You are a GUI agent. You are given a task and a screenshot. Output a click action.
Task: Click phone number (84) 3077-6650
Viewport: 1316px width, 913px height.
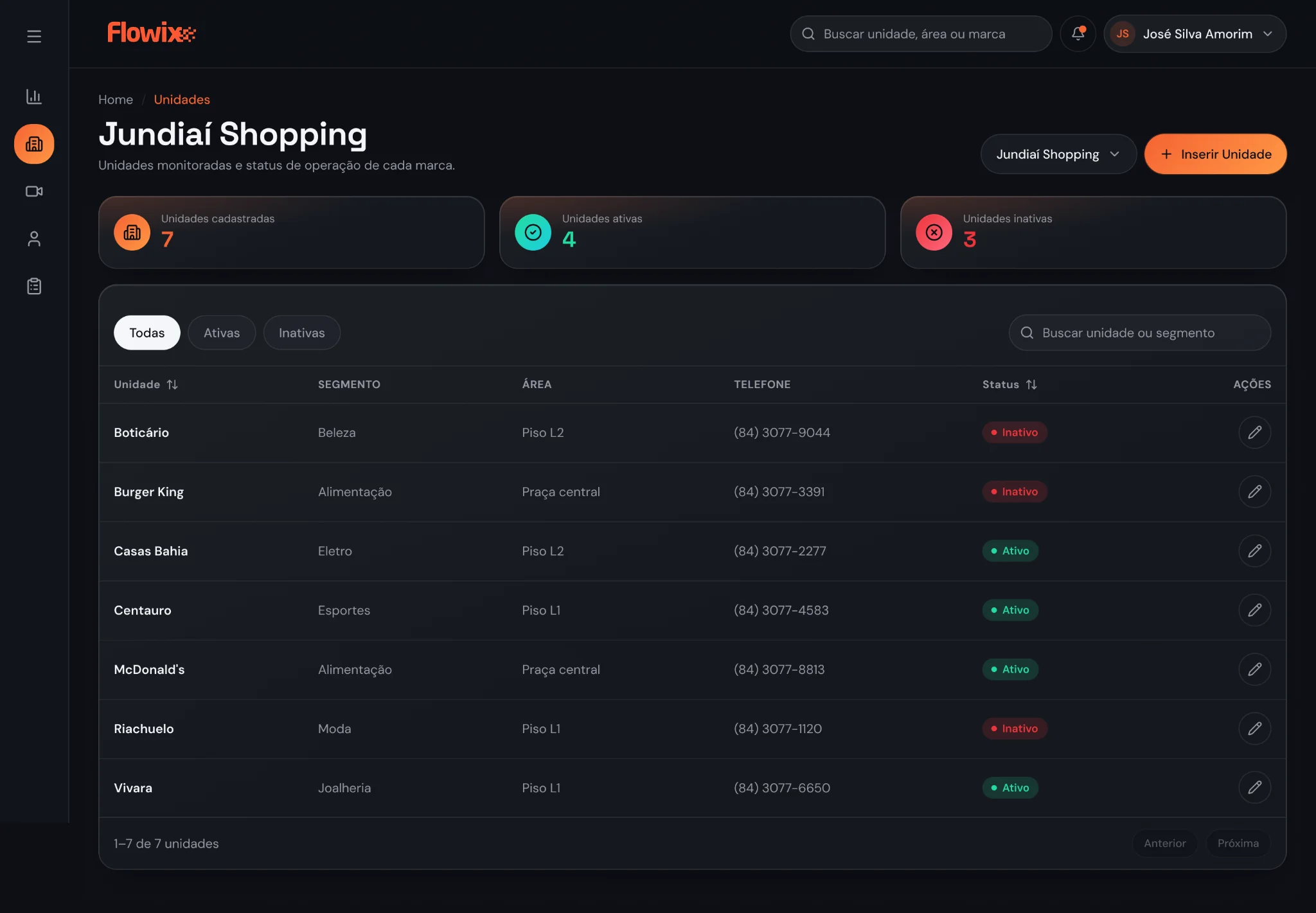click(782, 788)
